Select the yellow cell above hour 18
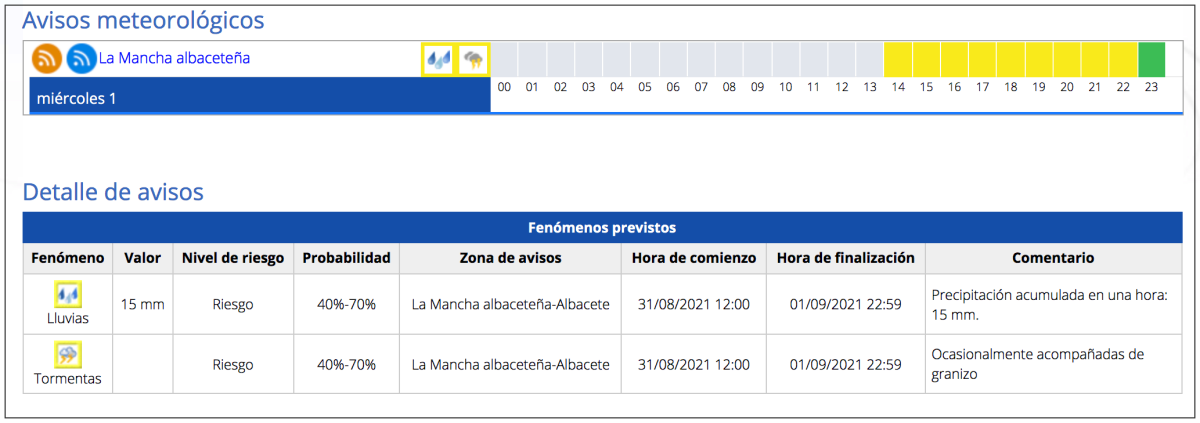The width and height of the screenshot is (1200, 423). click(x=1011, y=59)
